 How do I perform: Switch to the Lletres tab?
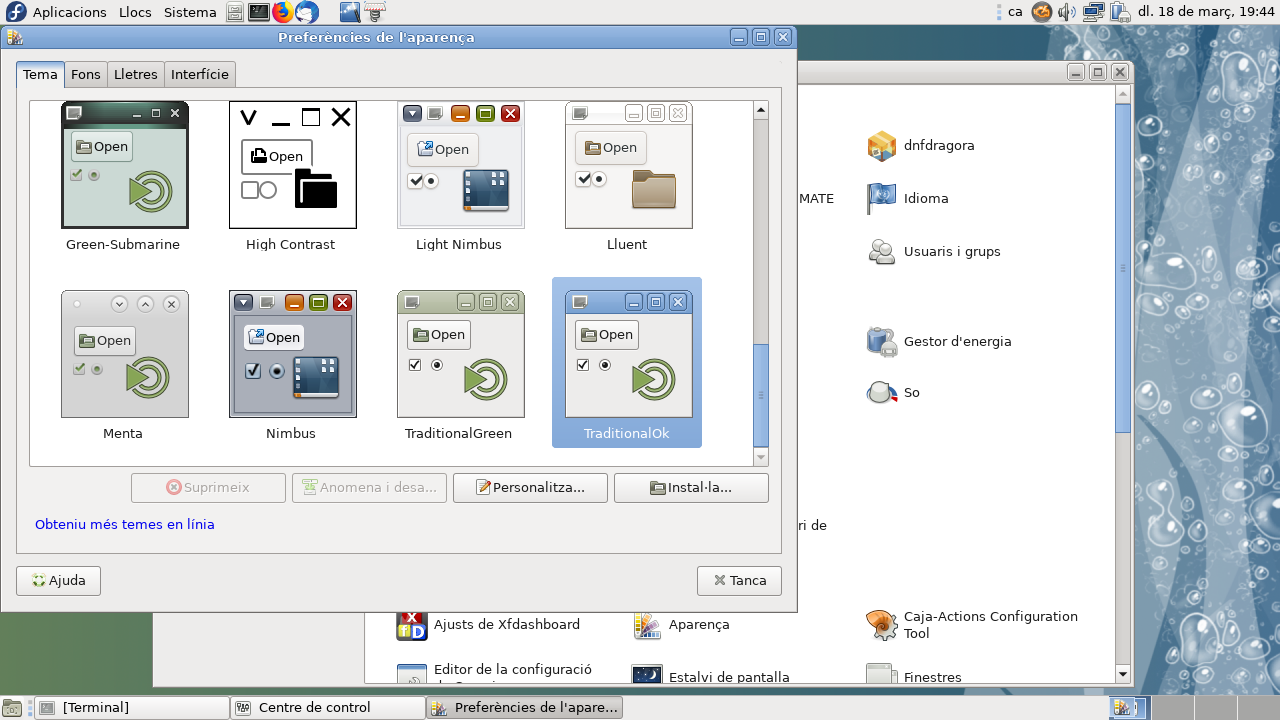[x=136, y=74]
